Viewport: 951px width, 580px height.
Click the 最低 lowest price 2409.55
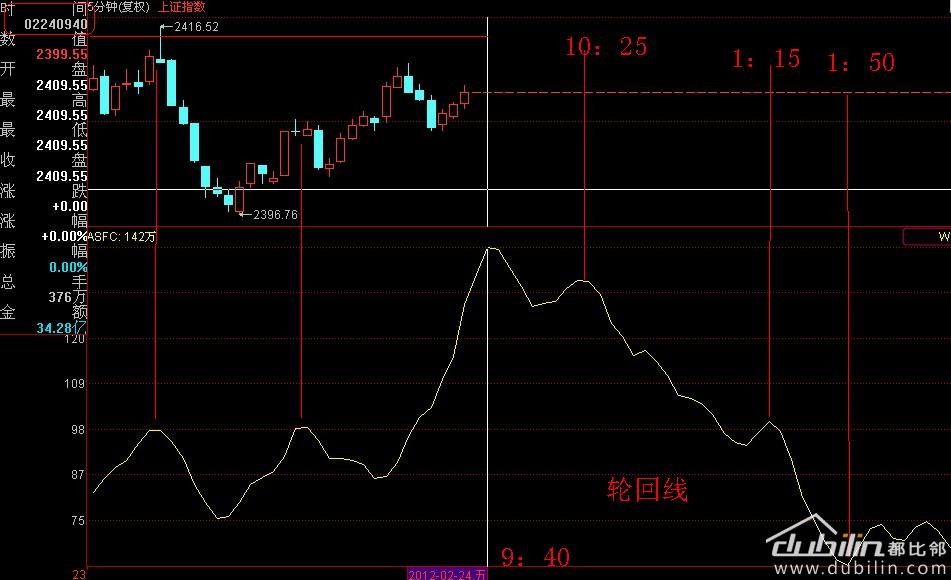[62, 146]
